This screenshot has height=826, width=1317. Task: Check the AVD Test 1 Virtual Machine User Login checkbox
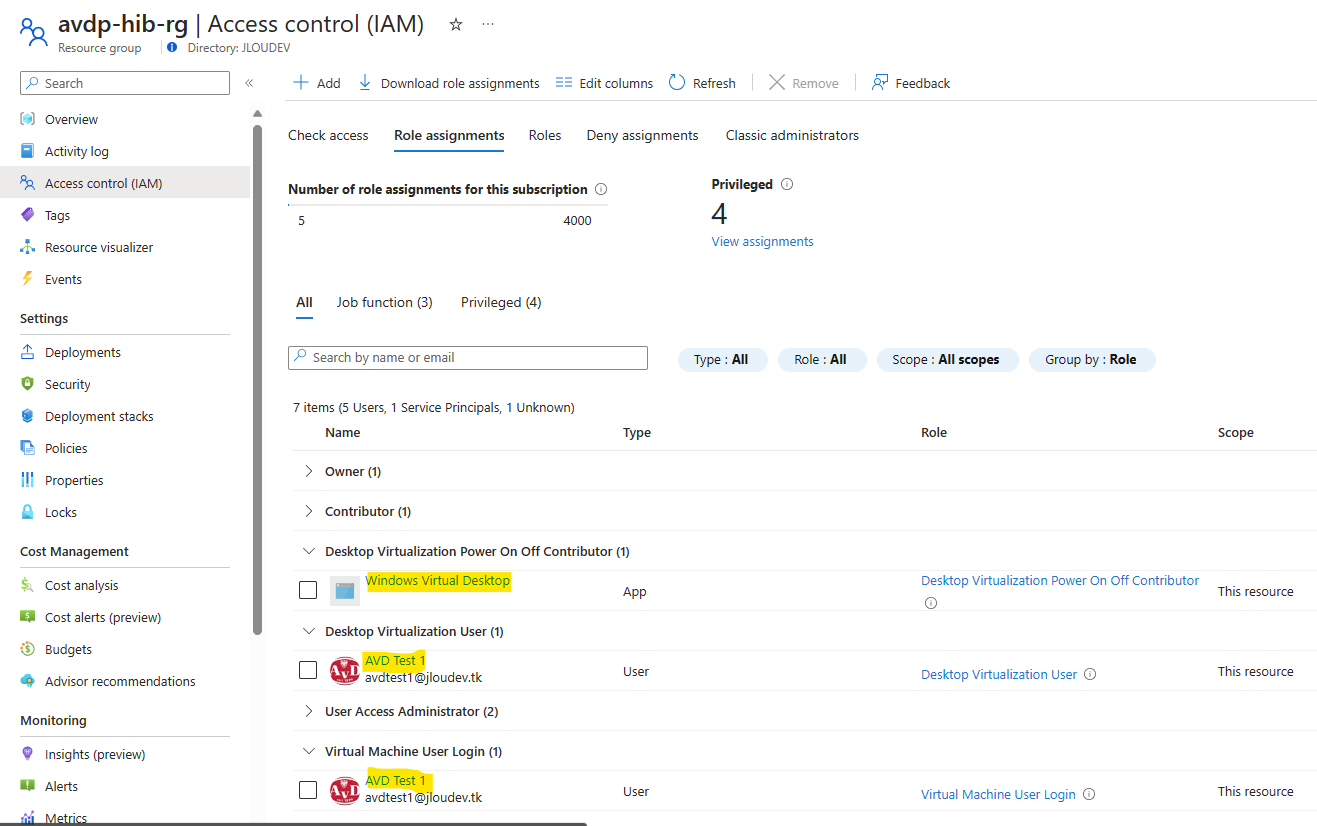pos(308,790)
